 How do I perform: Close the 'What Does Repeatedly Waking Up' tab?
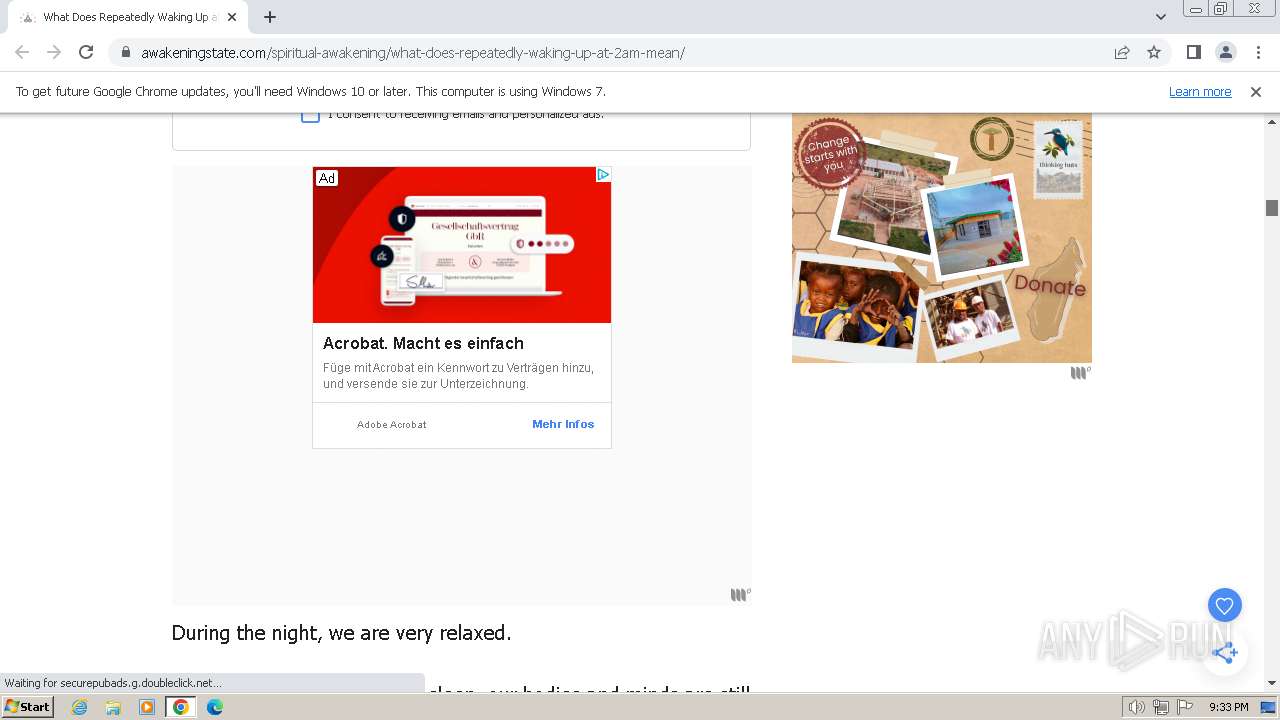click(x=232, y=17)
